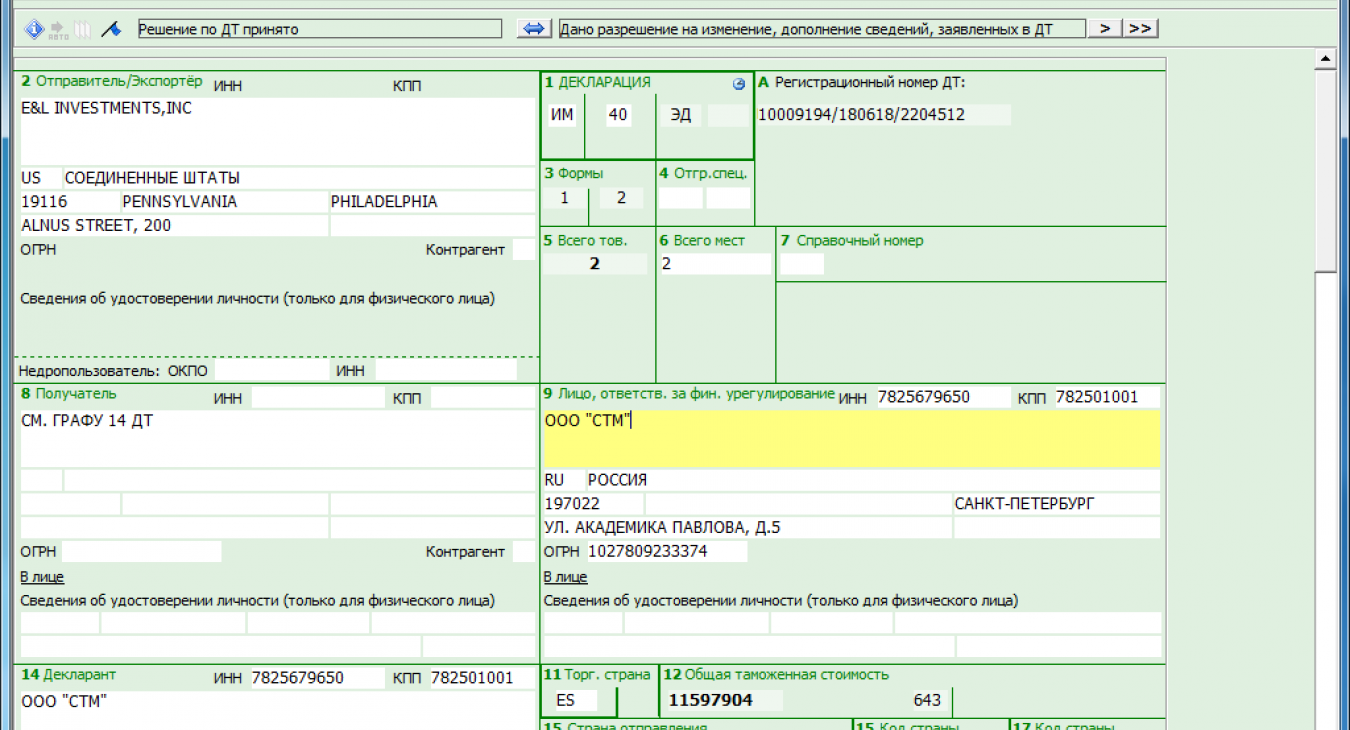Click the yellow ООО "СТМ" name field

tap(851, 439)
